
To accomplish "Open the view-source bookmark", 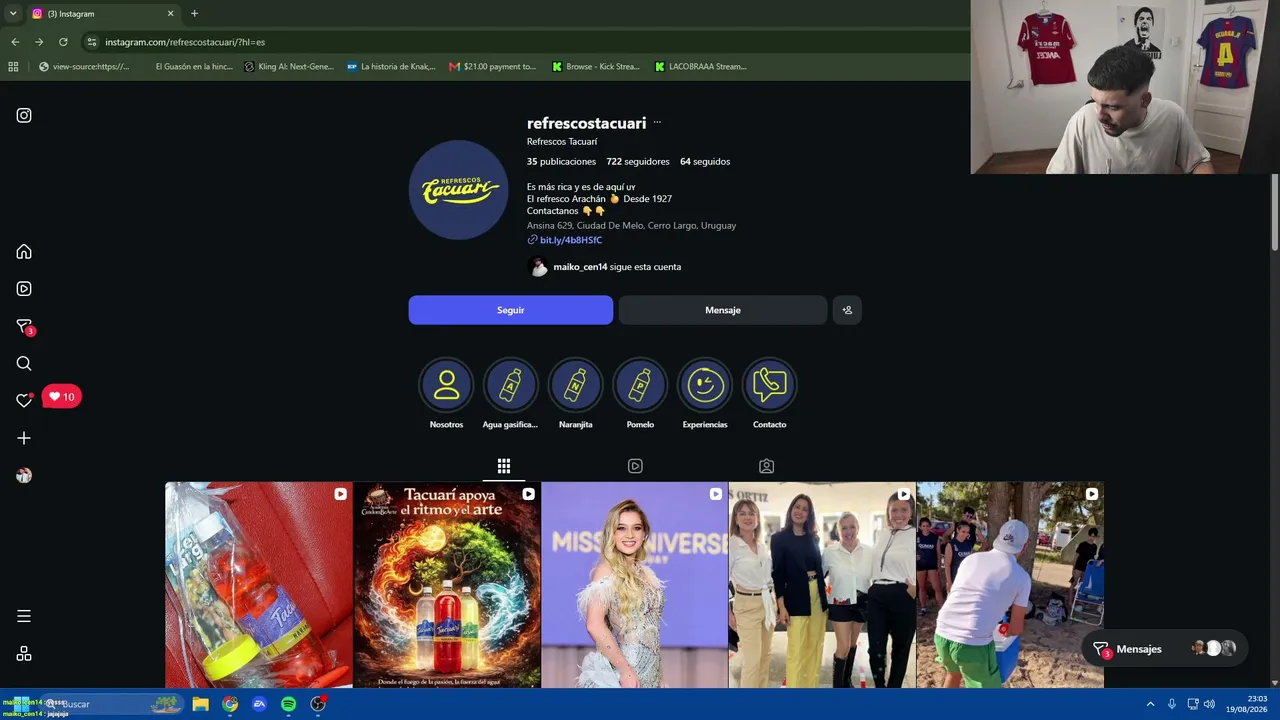I will [x=84, y=67].
